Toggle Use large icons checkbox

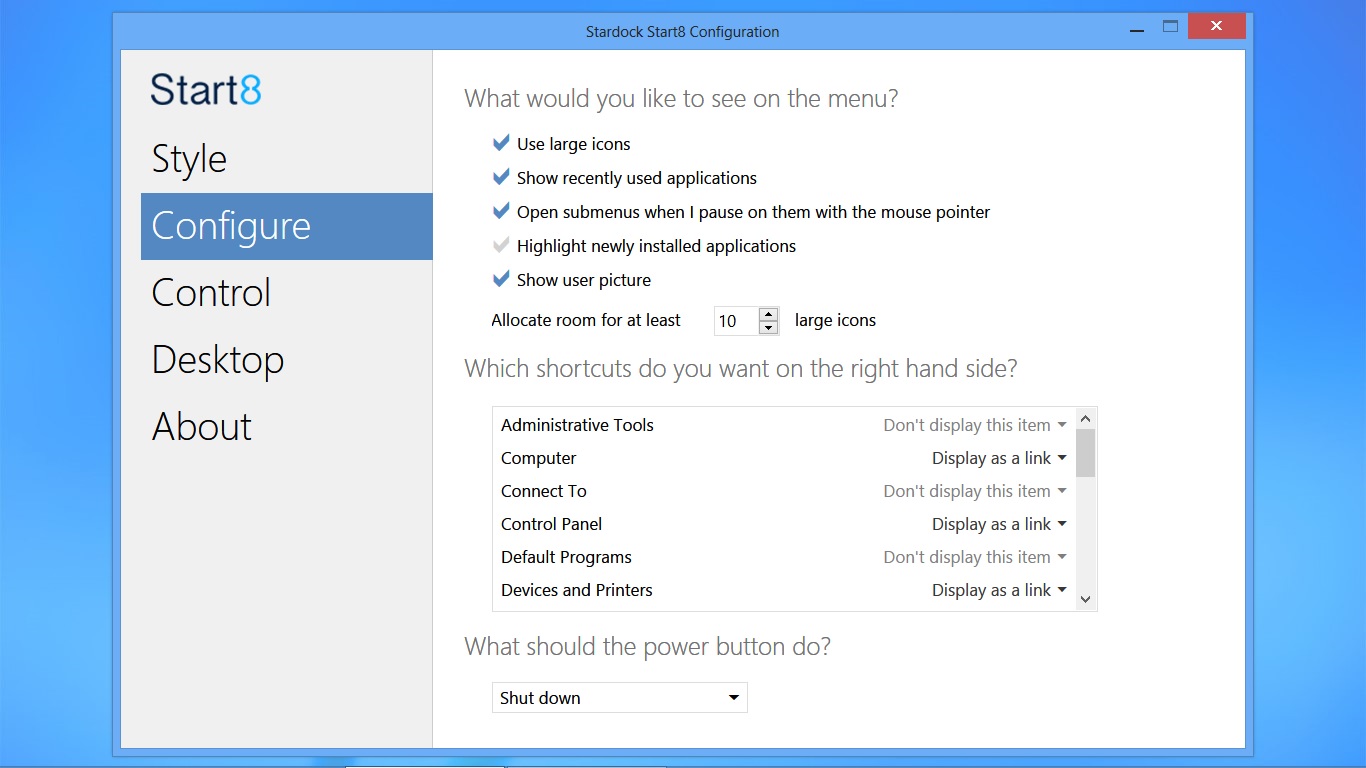pos(502,144)
